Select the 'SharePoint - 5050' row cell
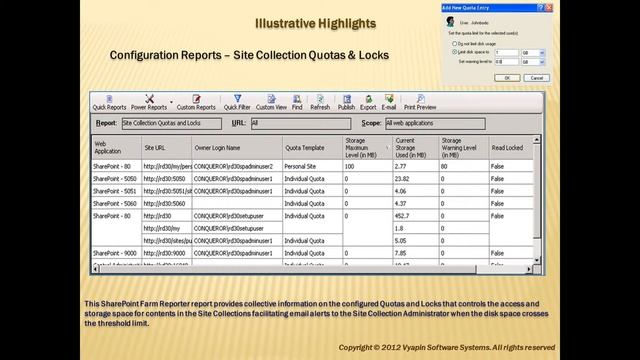Image resolution: width=640 pixels, height=360 pixels. (117, 179)
